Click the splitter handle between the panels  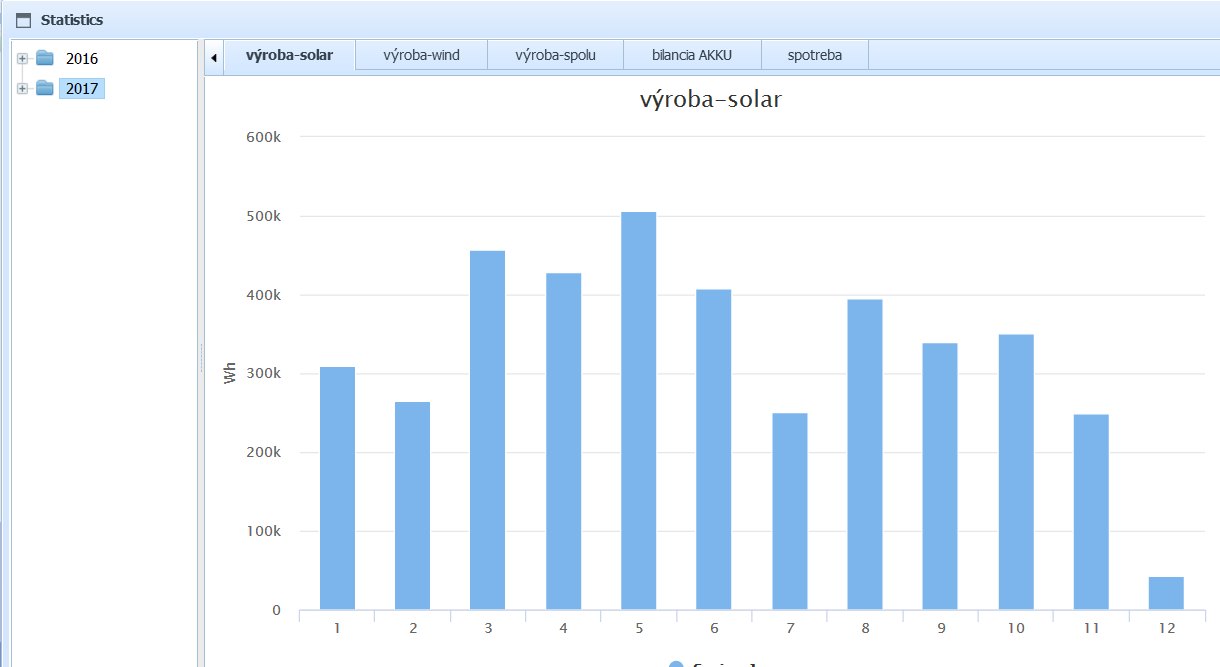pyautogui.click(x=201, y=355)
